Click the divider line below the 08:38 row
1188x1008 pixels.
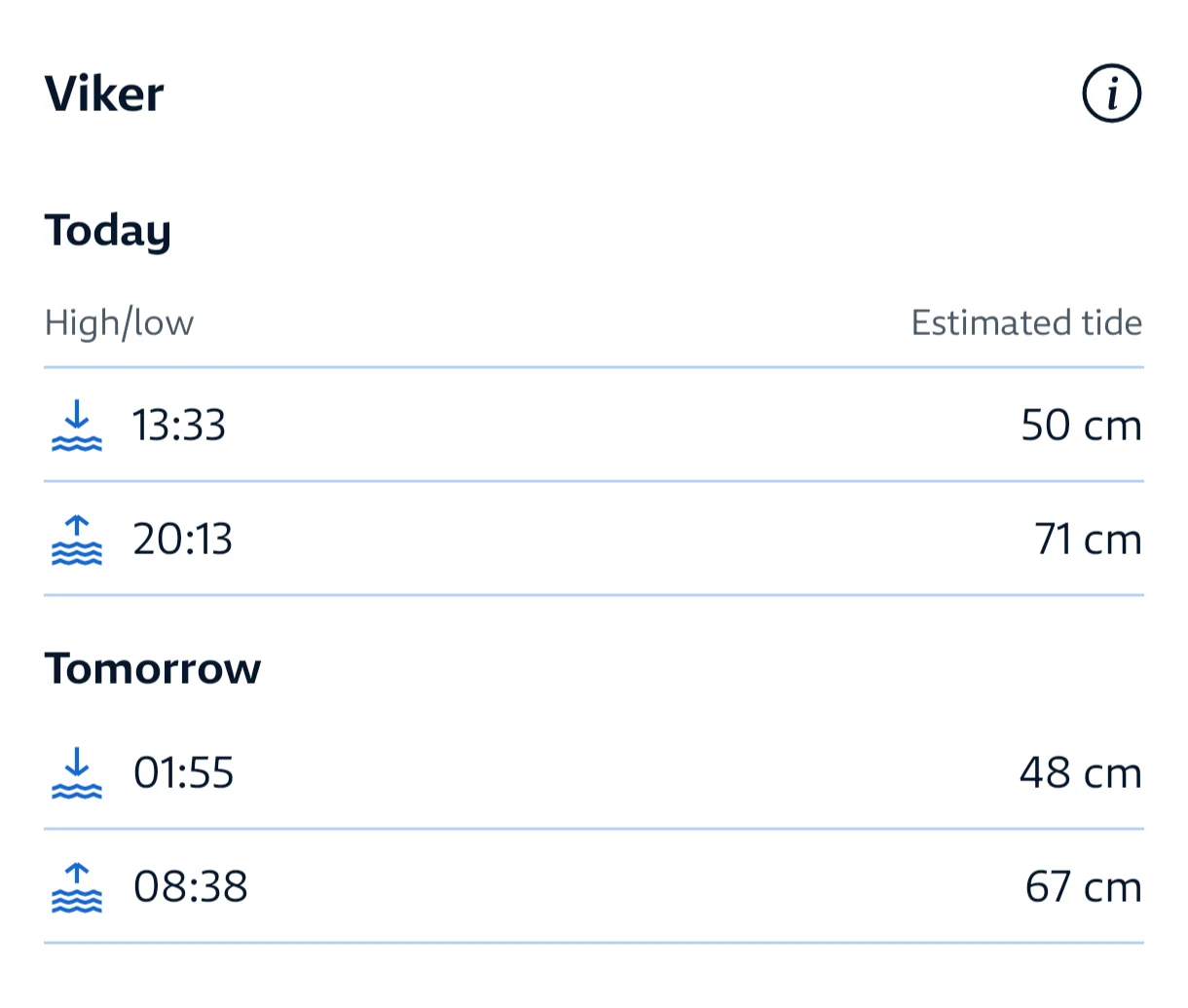[594, 943]
